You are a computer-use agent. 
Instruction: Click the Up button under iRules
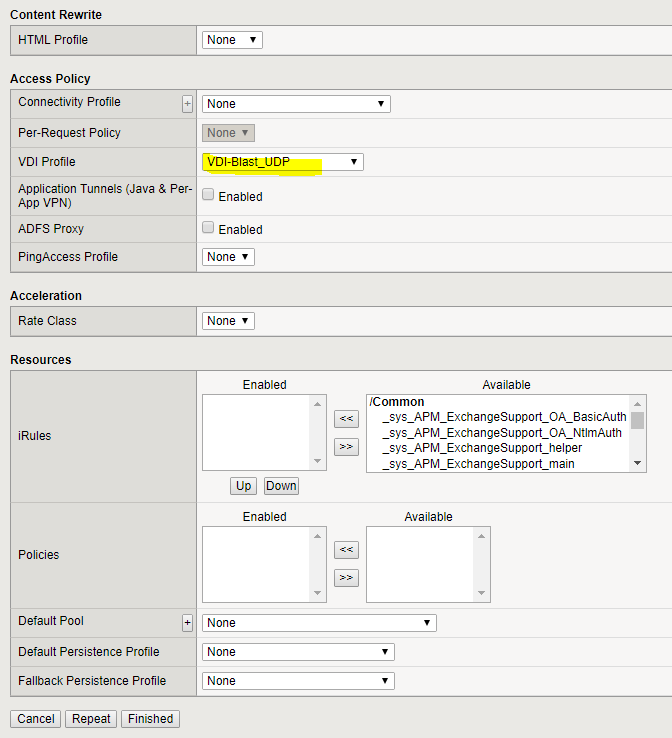pyautogui.click(x=243, y=486)
